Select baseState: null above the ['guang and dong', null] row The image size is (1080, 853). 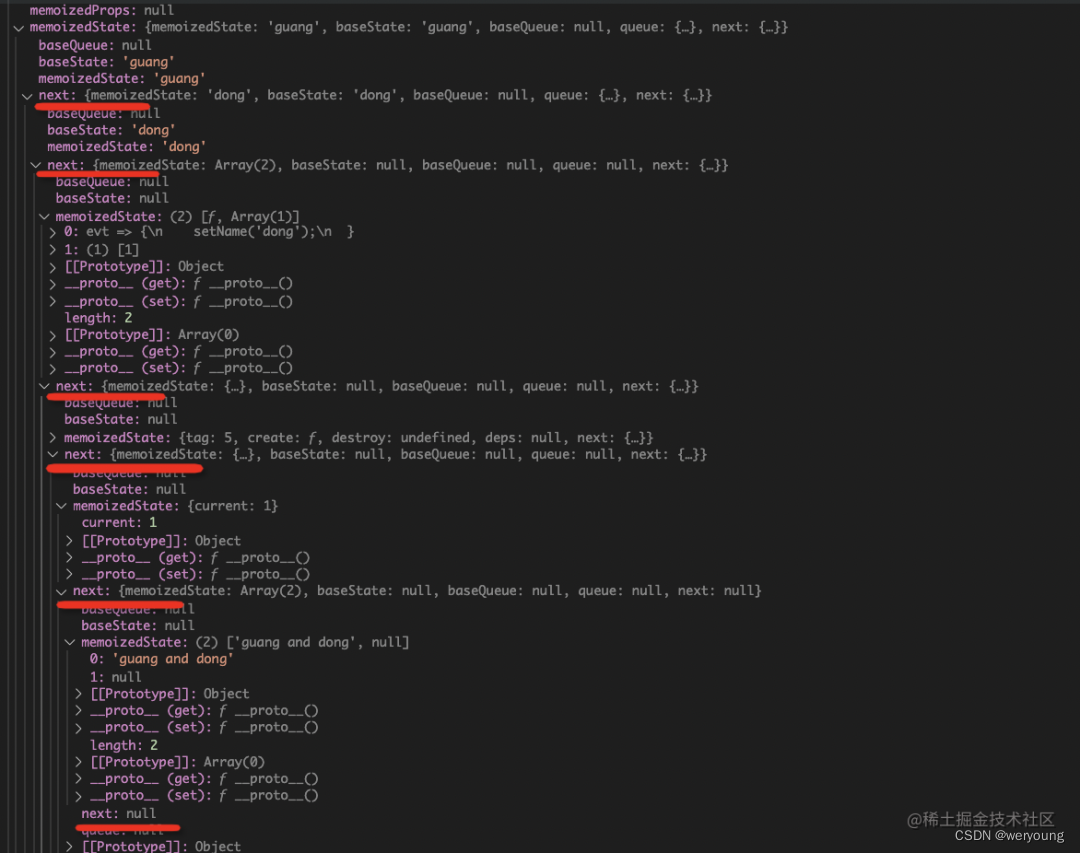point(138,626)
